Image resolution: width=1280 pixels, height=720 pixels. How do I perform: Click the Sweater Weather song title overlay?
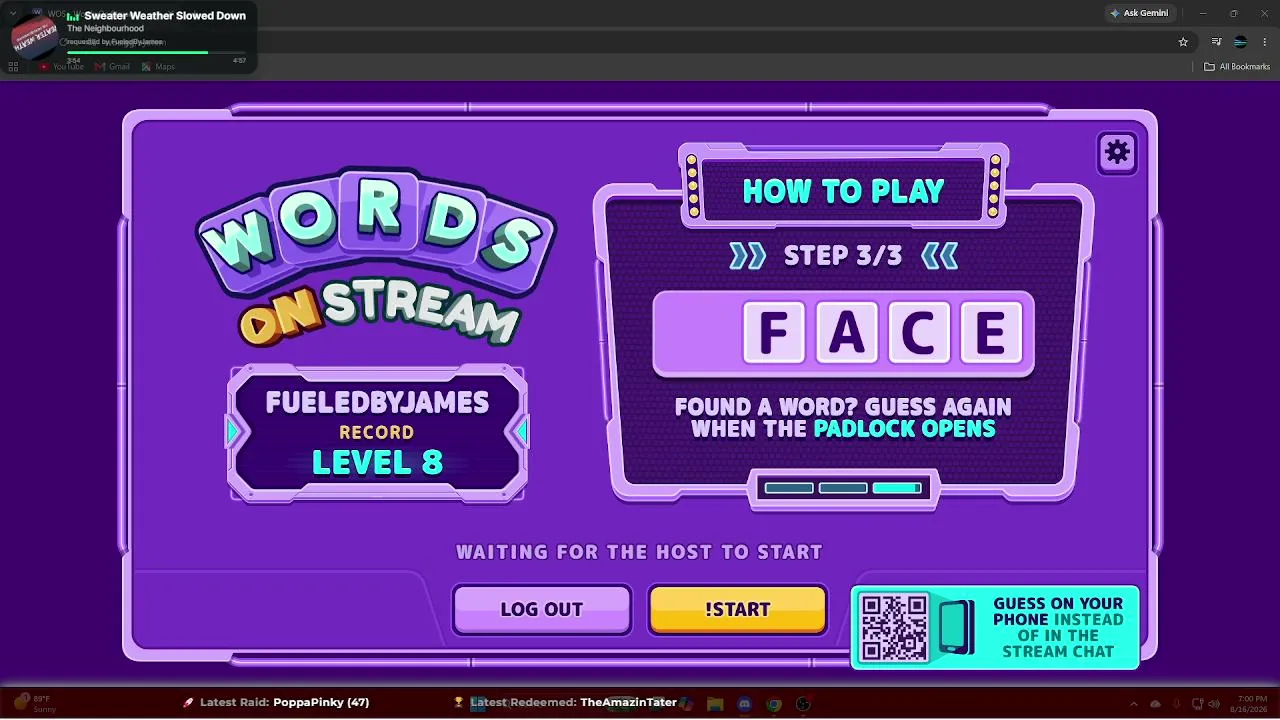(x=165, y=16)
